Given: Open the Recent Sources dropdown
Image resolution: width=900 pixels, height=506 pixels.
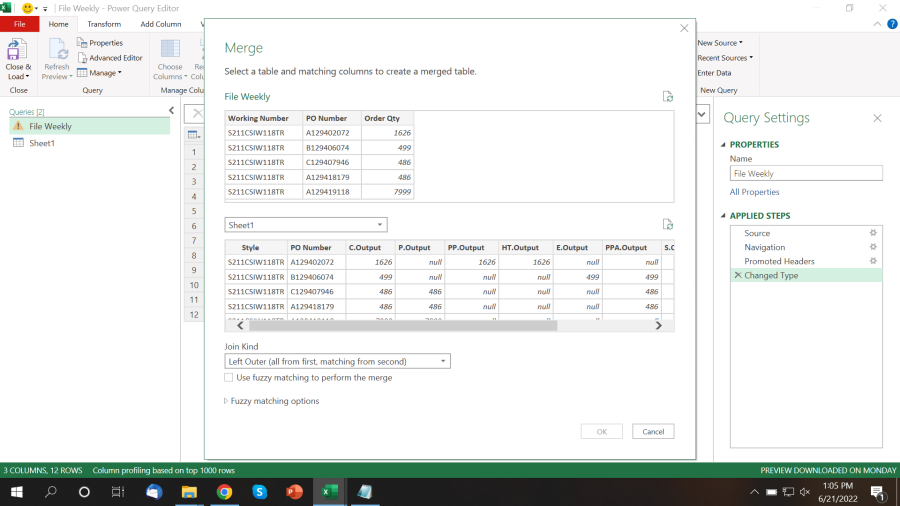Looking at the screenshot, I should pyautogui.click(x=725, y=58).
